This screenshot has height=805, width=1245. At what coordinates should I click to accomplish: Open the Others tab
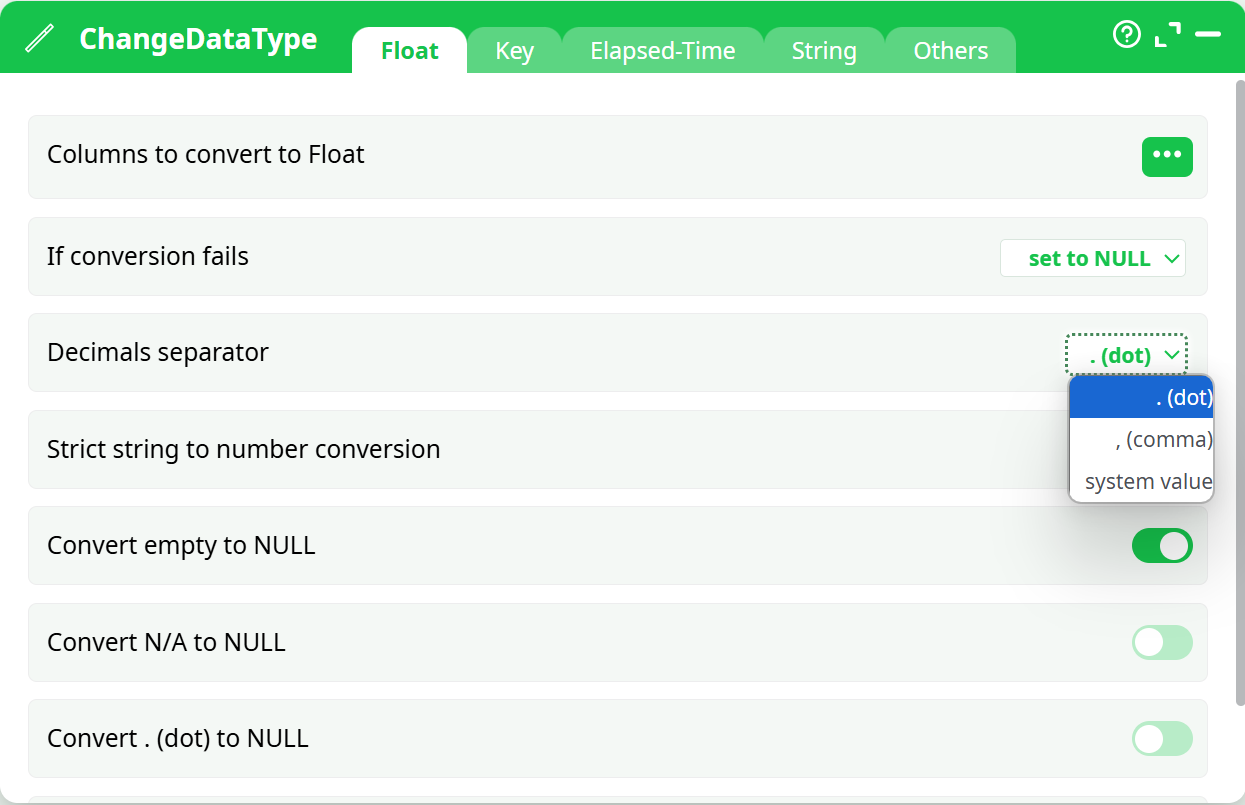tap(950, 51)
